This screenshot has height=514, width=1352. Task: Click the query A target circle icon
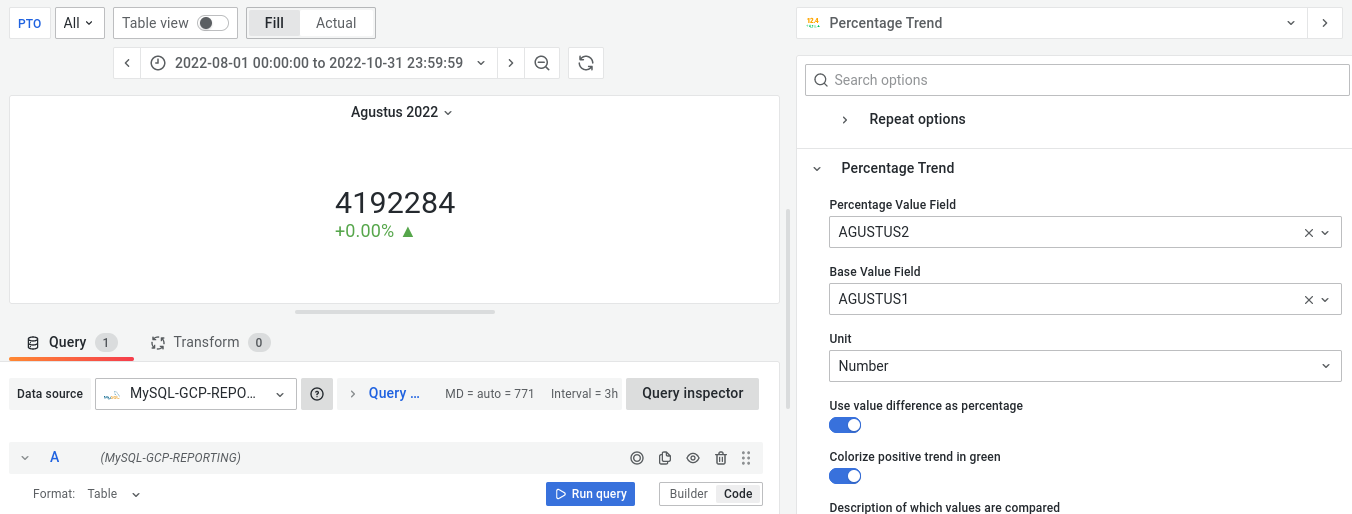click(637, 458)
